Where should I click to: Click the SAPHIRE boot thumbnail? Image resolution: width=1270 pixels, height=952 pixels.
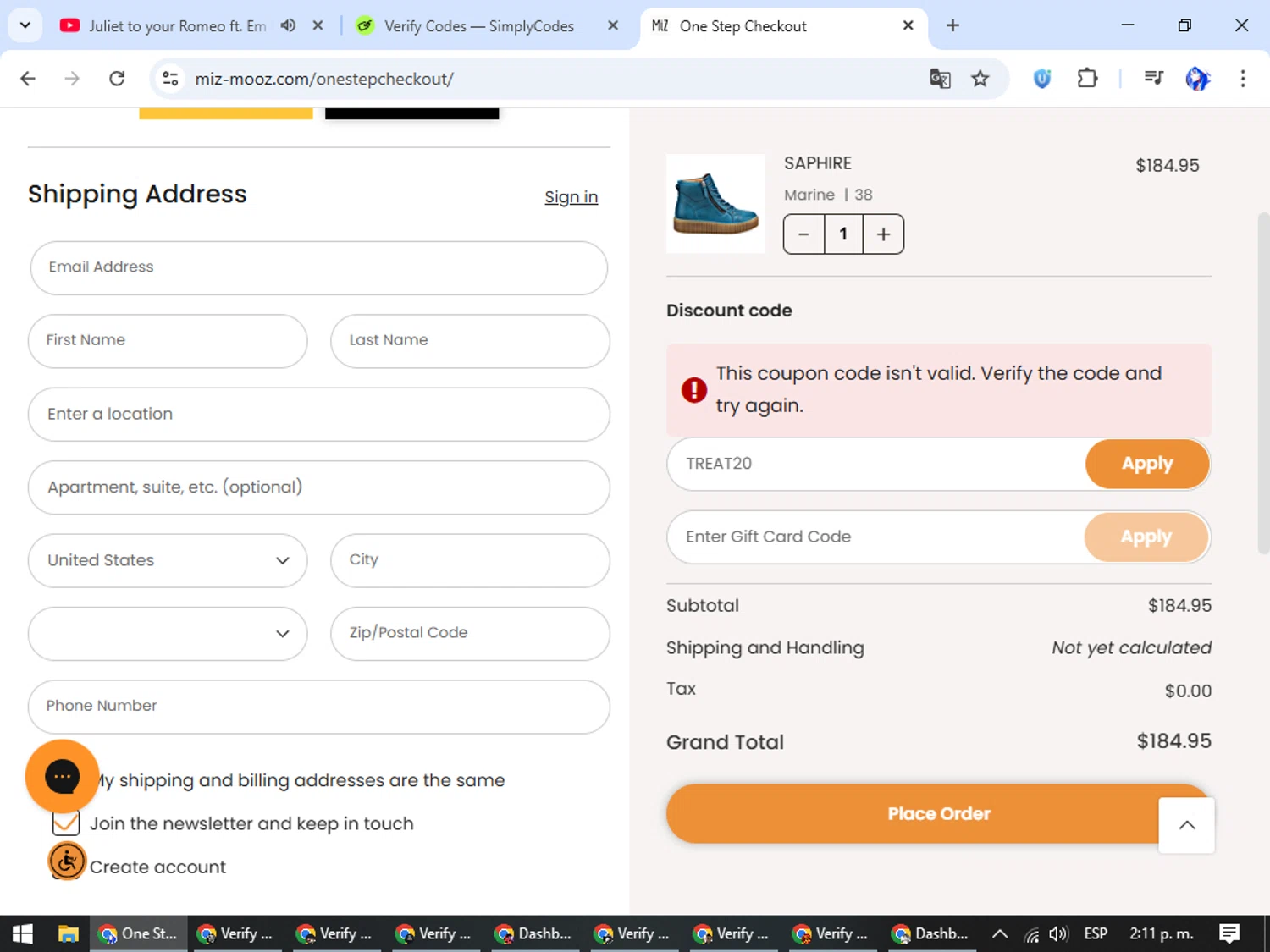[x=715, y=204]
